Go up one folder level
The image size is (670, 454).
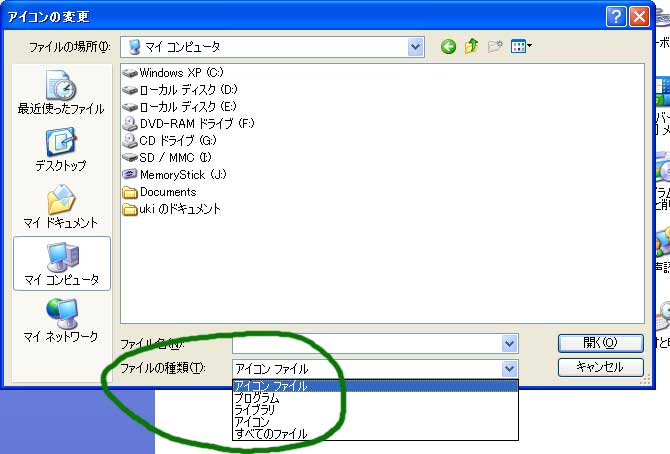pos(471,46)
